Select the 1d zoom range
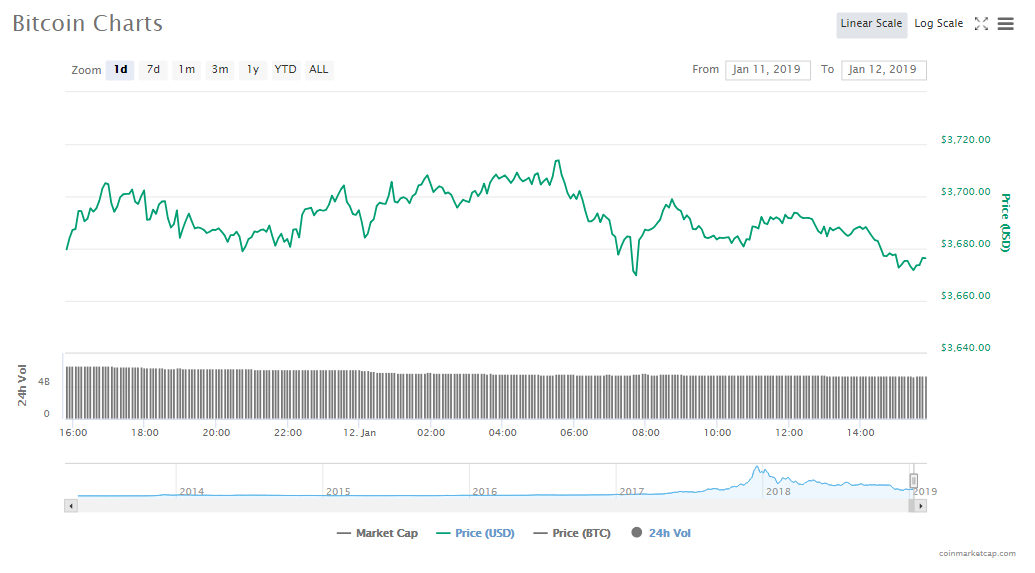Image resolution: width=1035 pixels, height=573 pixels. tap(120, 70)
